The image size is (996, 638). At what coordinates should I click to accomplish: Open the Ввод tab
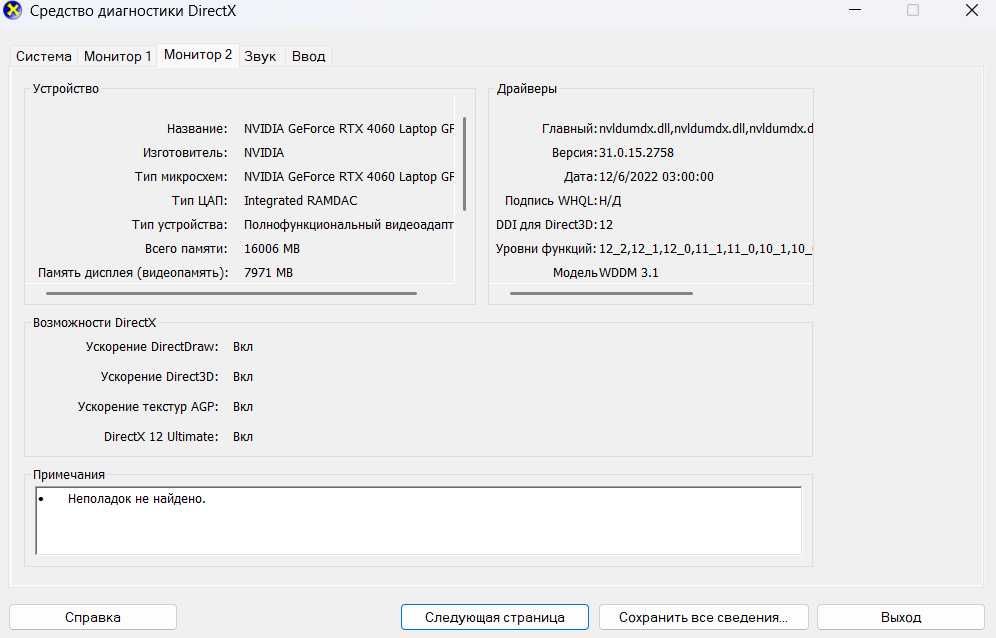[x=308, y=56]
